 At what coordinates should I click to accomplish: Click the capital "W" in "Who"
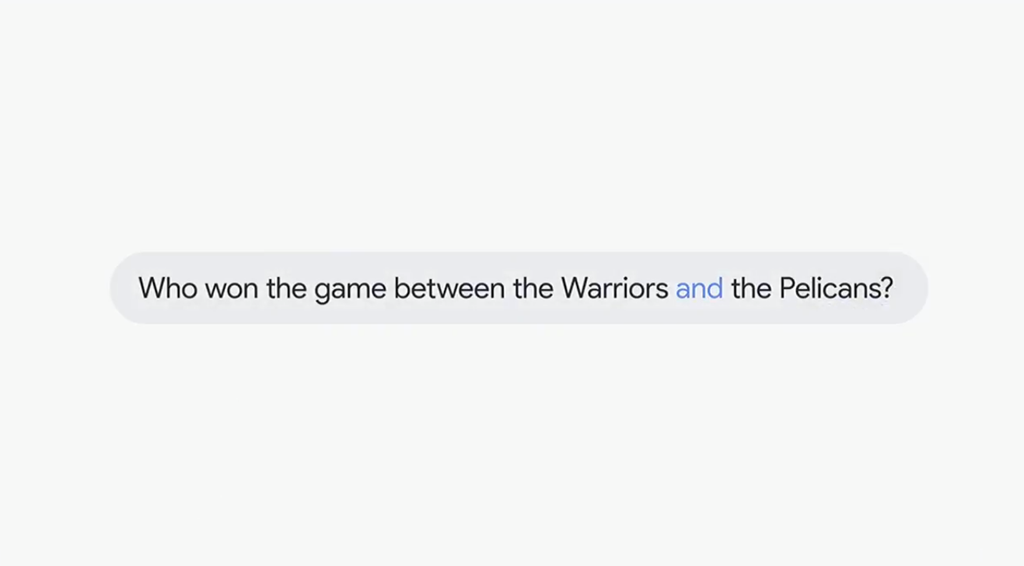tap(151, 289)
